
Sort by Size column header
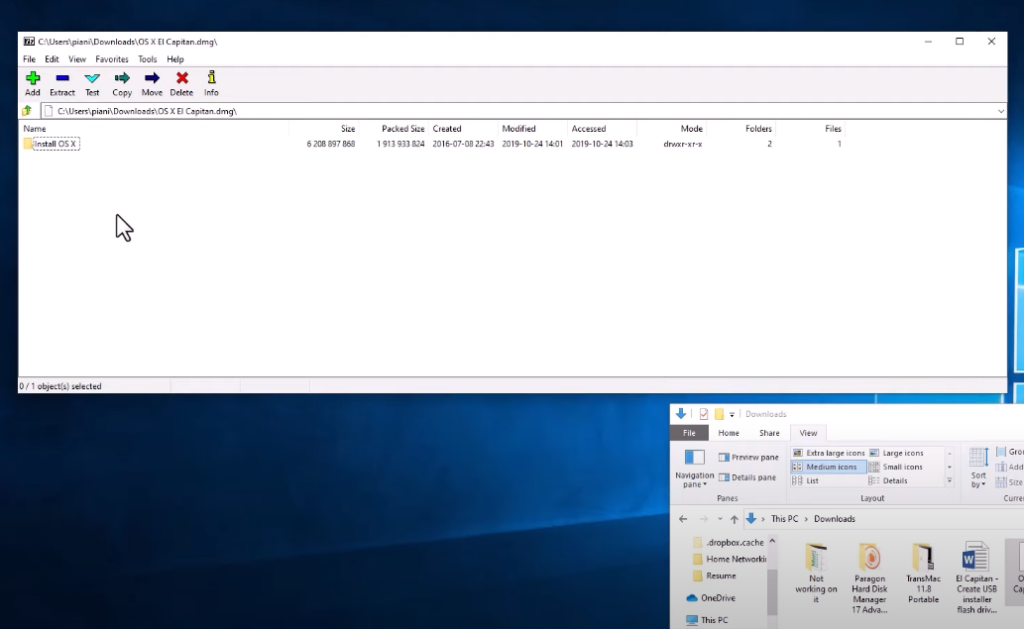[x=347, y=129]
